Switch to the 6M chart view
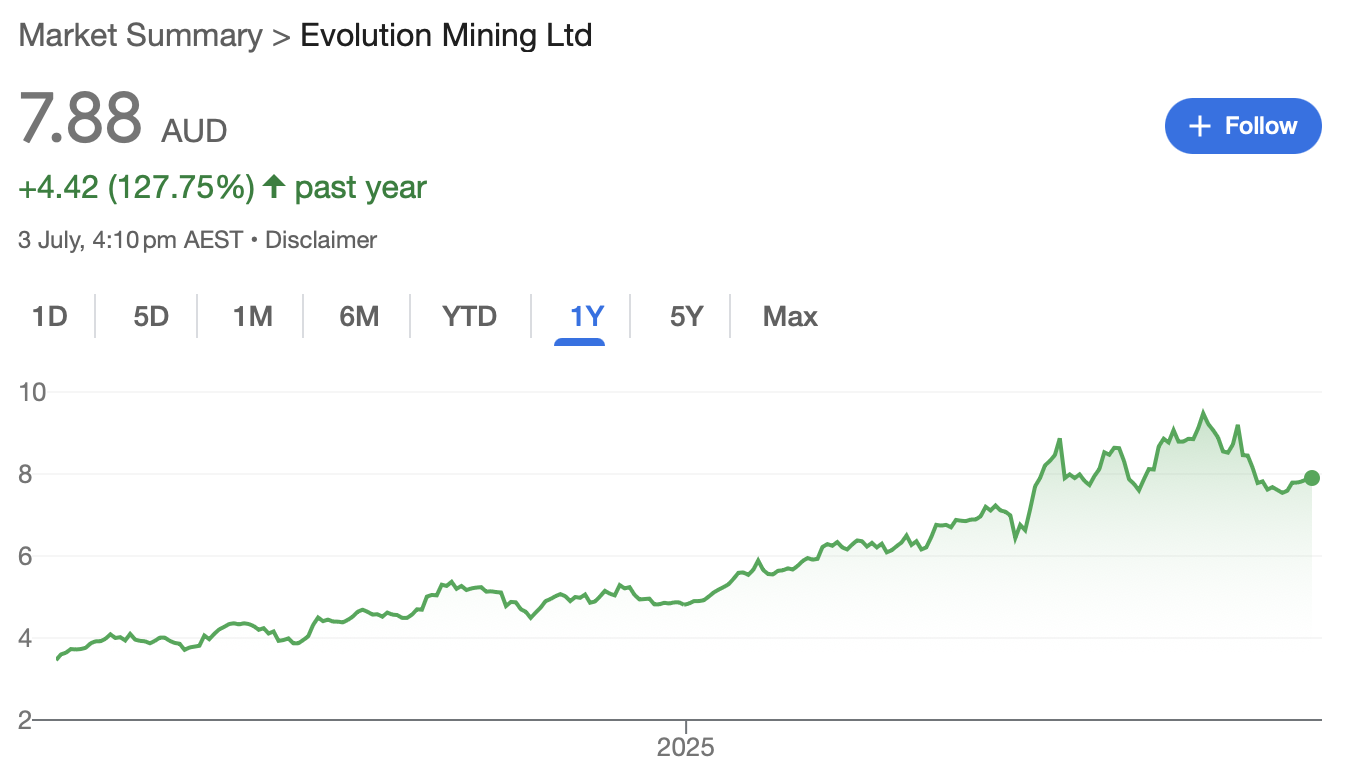Viewport: 1370px width, 772px height. pos(359,317)
